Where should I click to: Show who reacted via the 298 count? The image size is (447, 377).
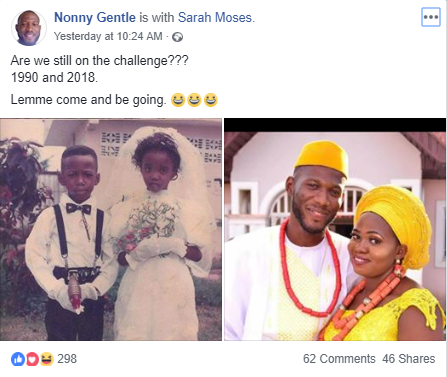(x=67, y=359)
